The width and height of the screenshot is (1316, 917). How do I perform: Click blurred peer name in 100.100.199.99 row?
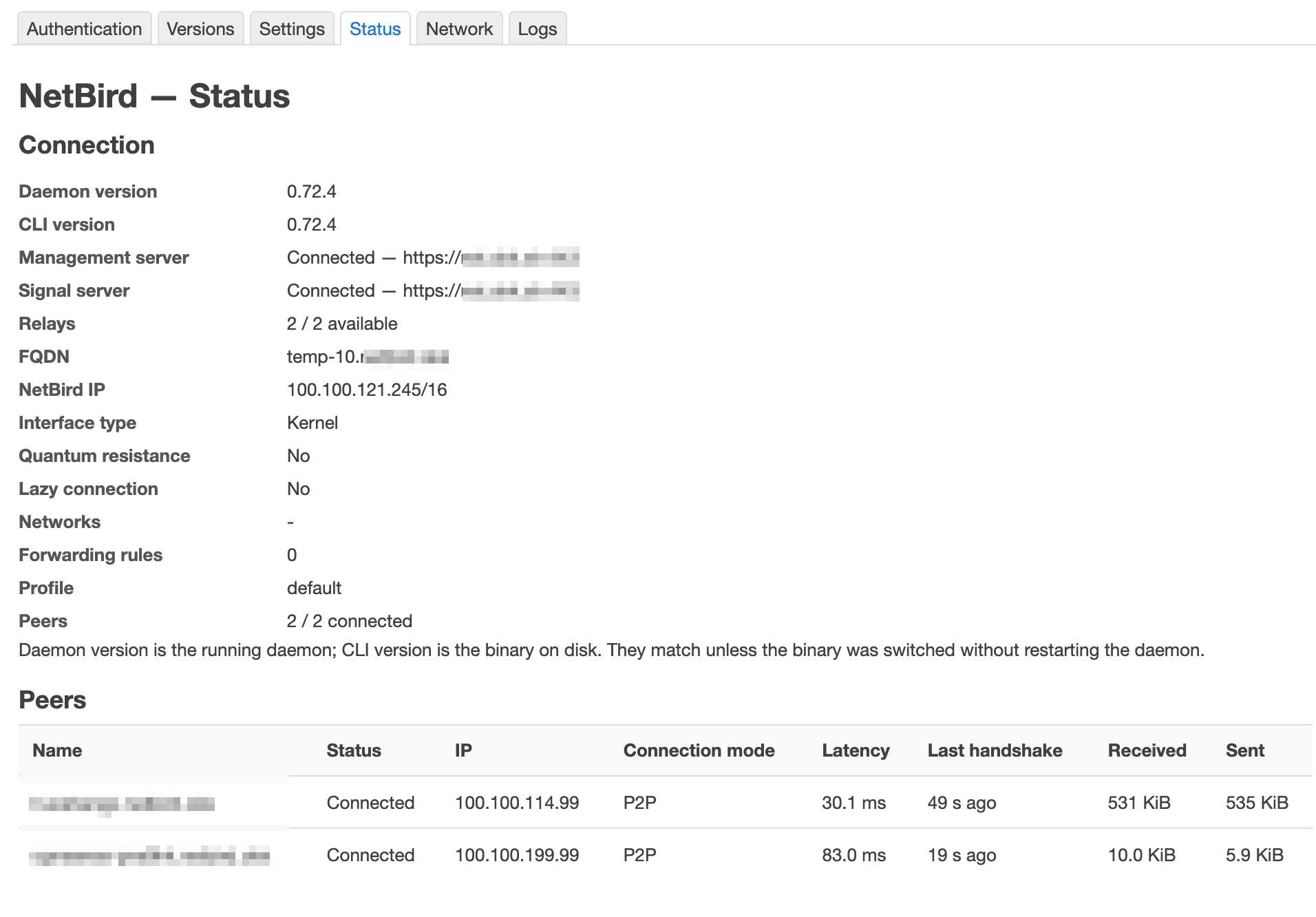click(149, 856)
